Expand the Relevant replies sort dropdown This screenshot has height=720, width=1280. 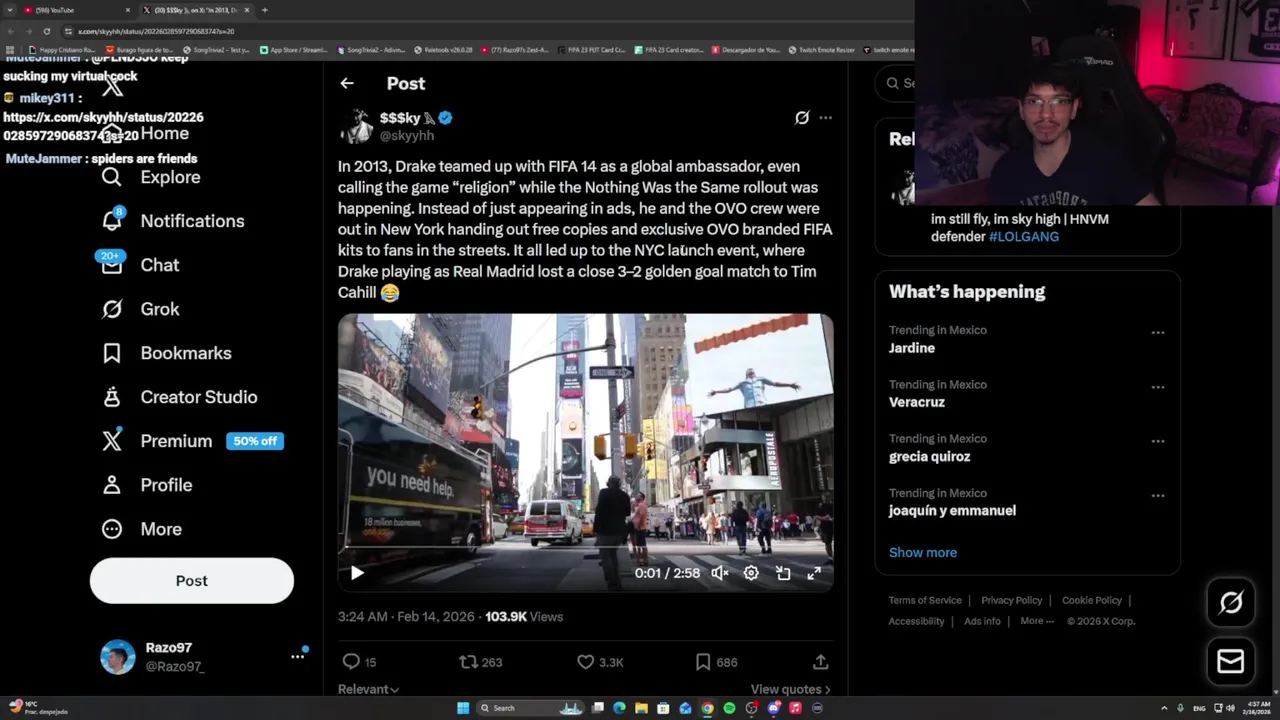tap(368, 689)
